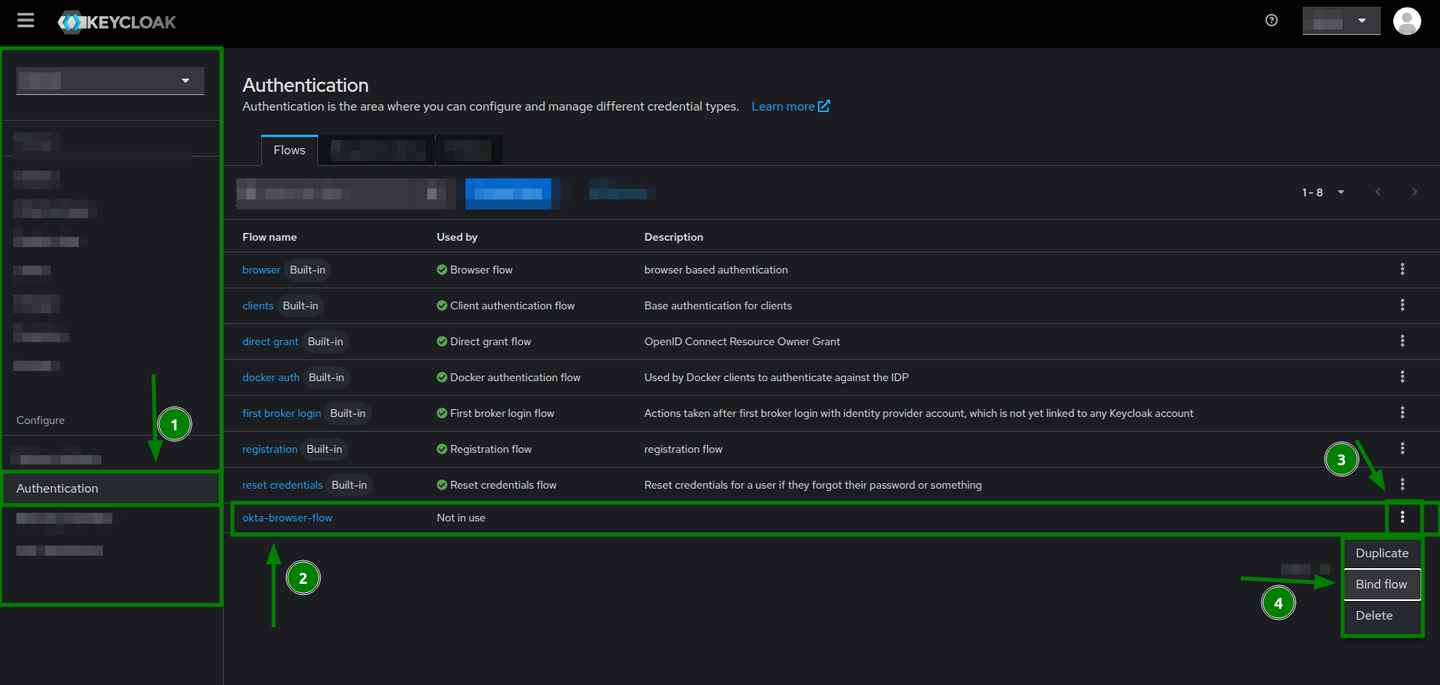The height and width of the screenshot is (685, 1440).
Task: Choose Duplicate from the context menu
Action: point(1381,552)
